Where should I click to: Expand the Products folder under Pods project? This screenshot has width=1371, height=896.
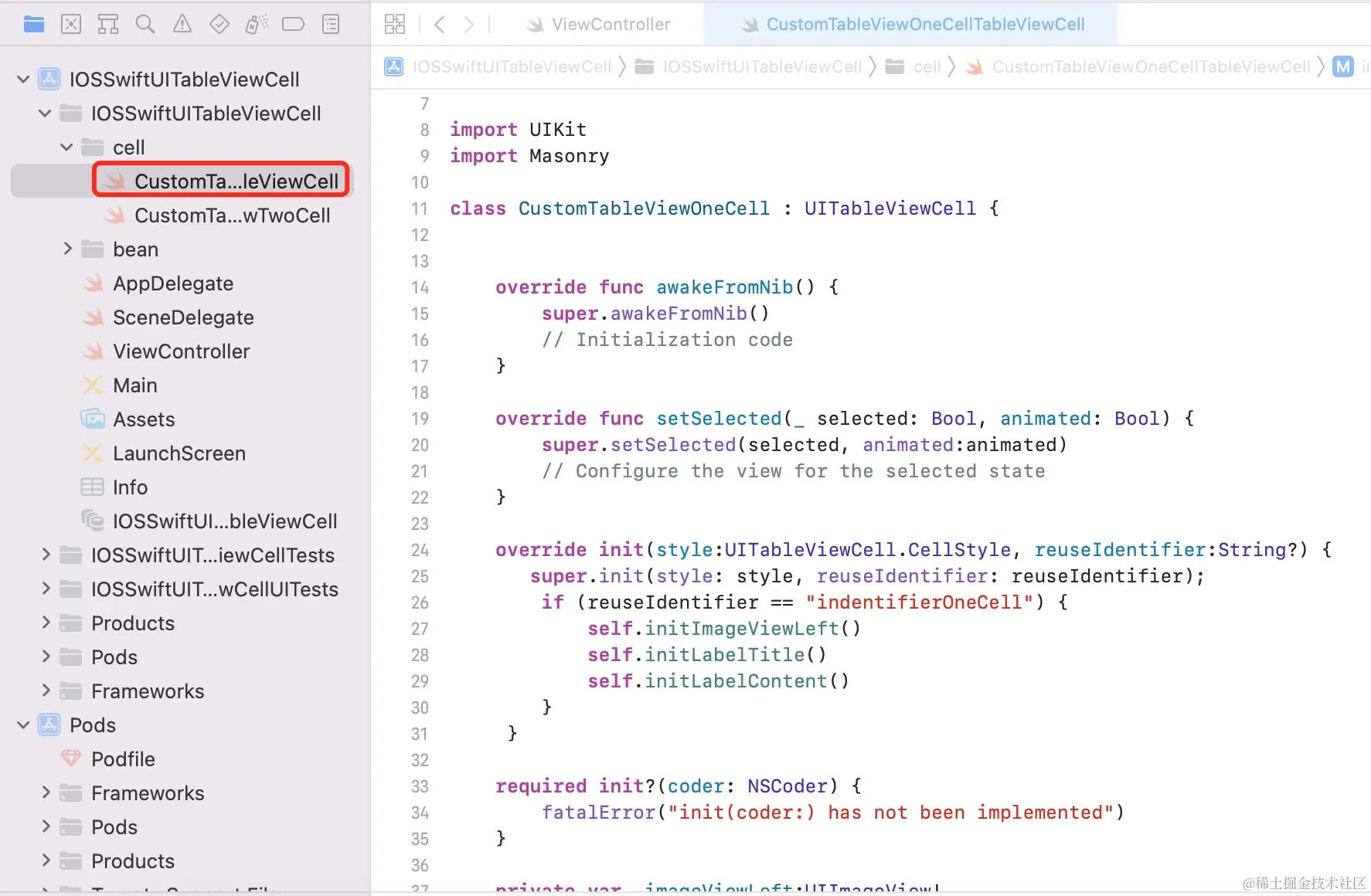(x=46, y=860)
